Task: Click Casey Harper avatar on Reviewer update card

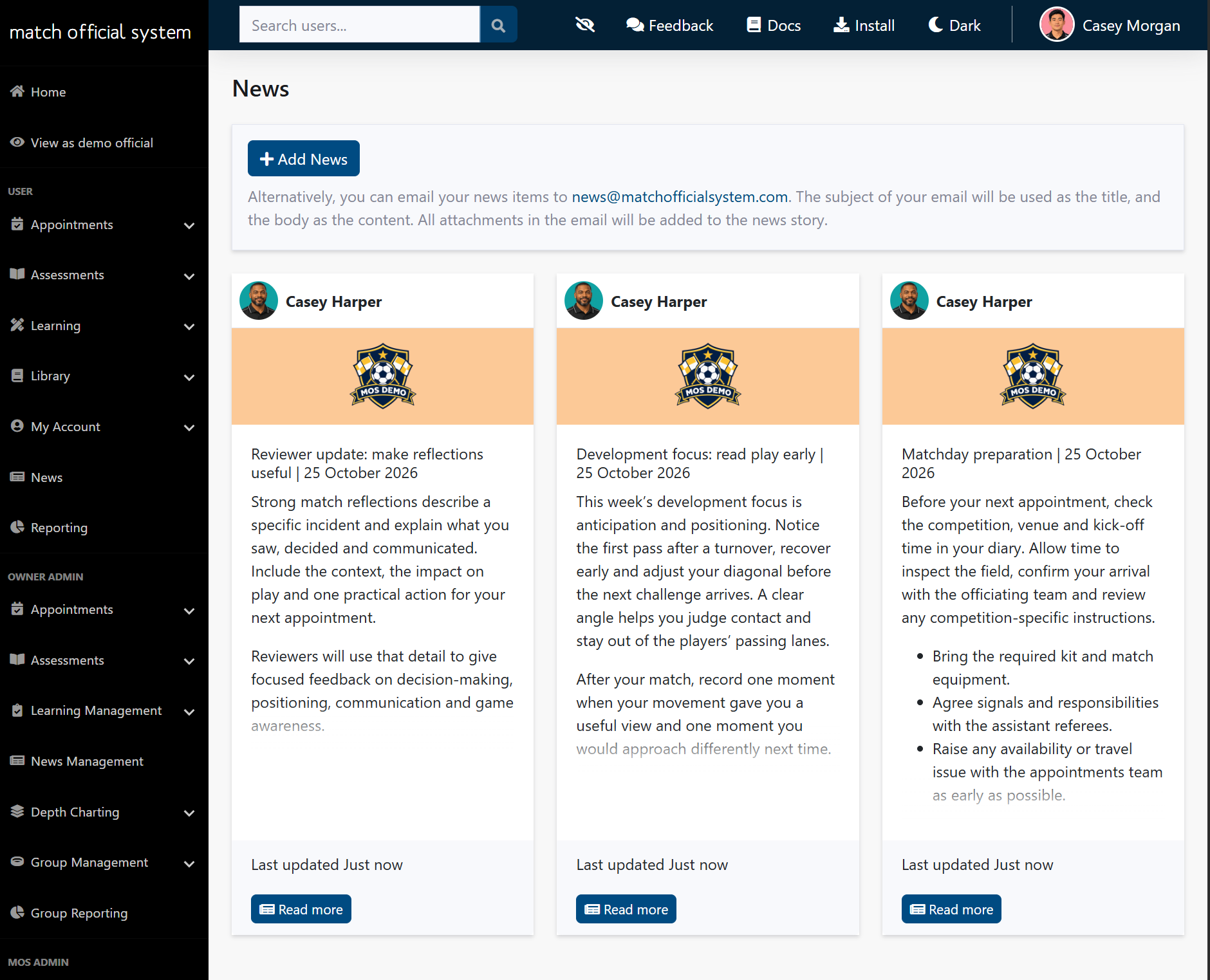Action: [x=258, y=300]
